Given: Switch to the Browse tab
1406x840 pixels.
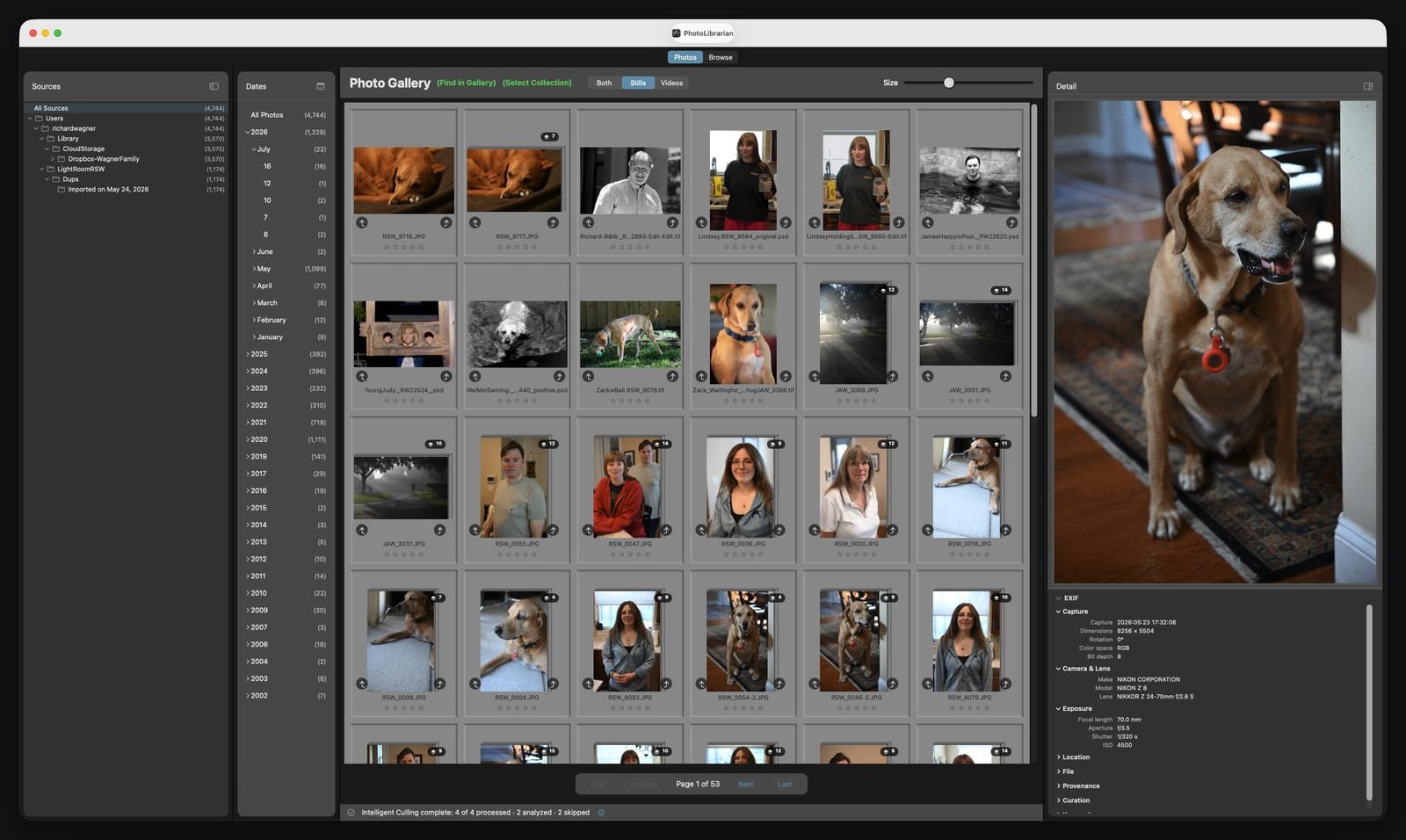Looking at the screenshot, I should (x=721, y=57).
